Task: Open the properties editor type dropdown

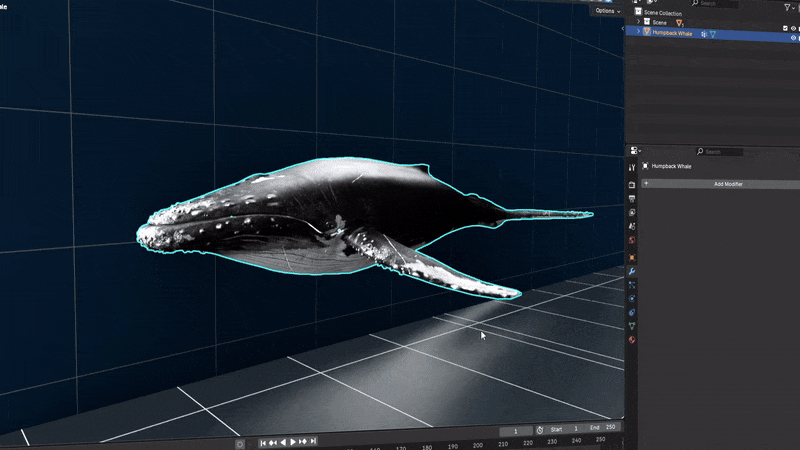Action: [636, 151]
